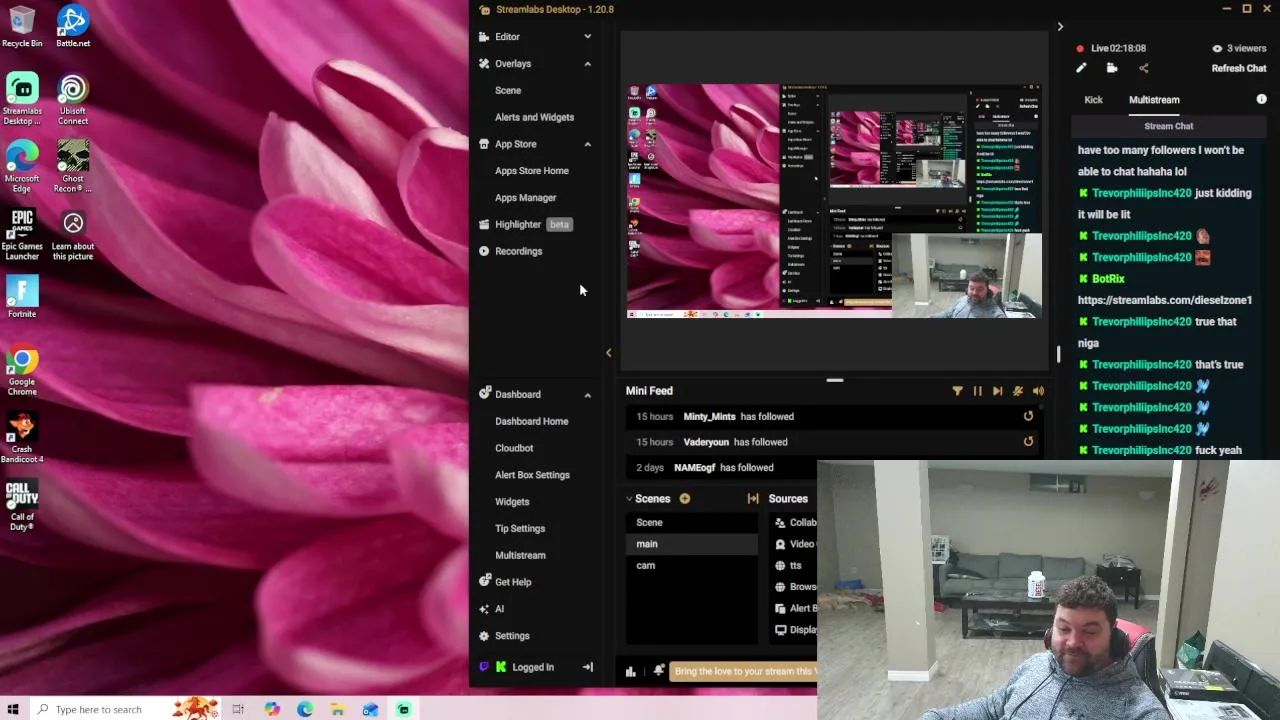Viewport: 1280px width, 720px height.
Task: Show chat info icon beside Multistream
Action: tap(1261, 99)
